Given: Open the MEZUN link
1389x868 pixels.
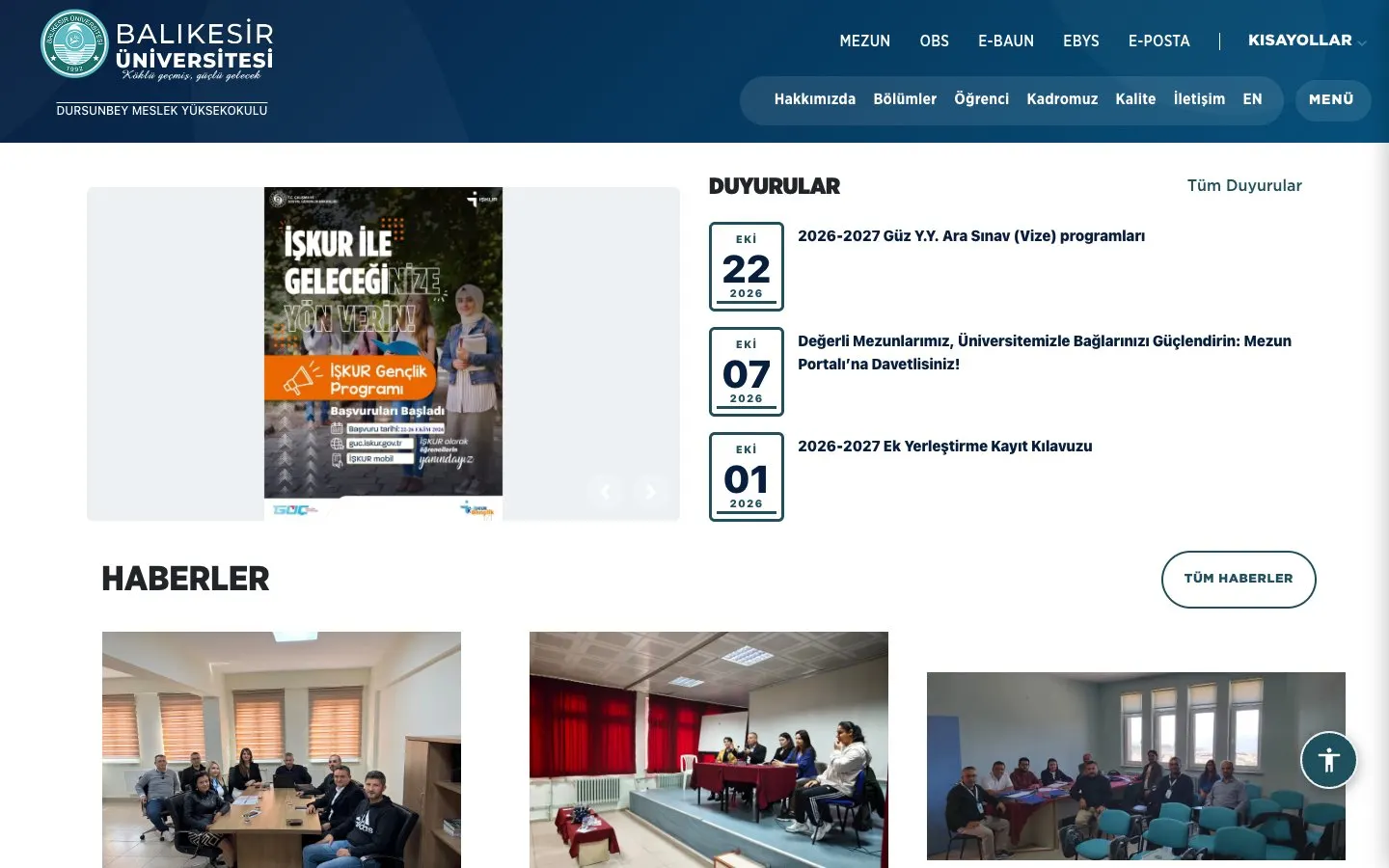Looking at the screenshot, I should (x=865, y=41).
